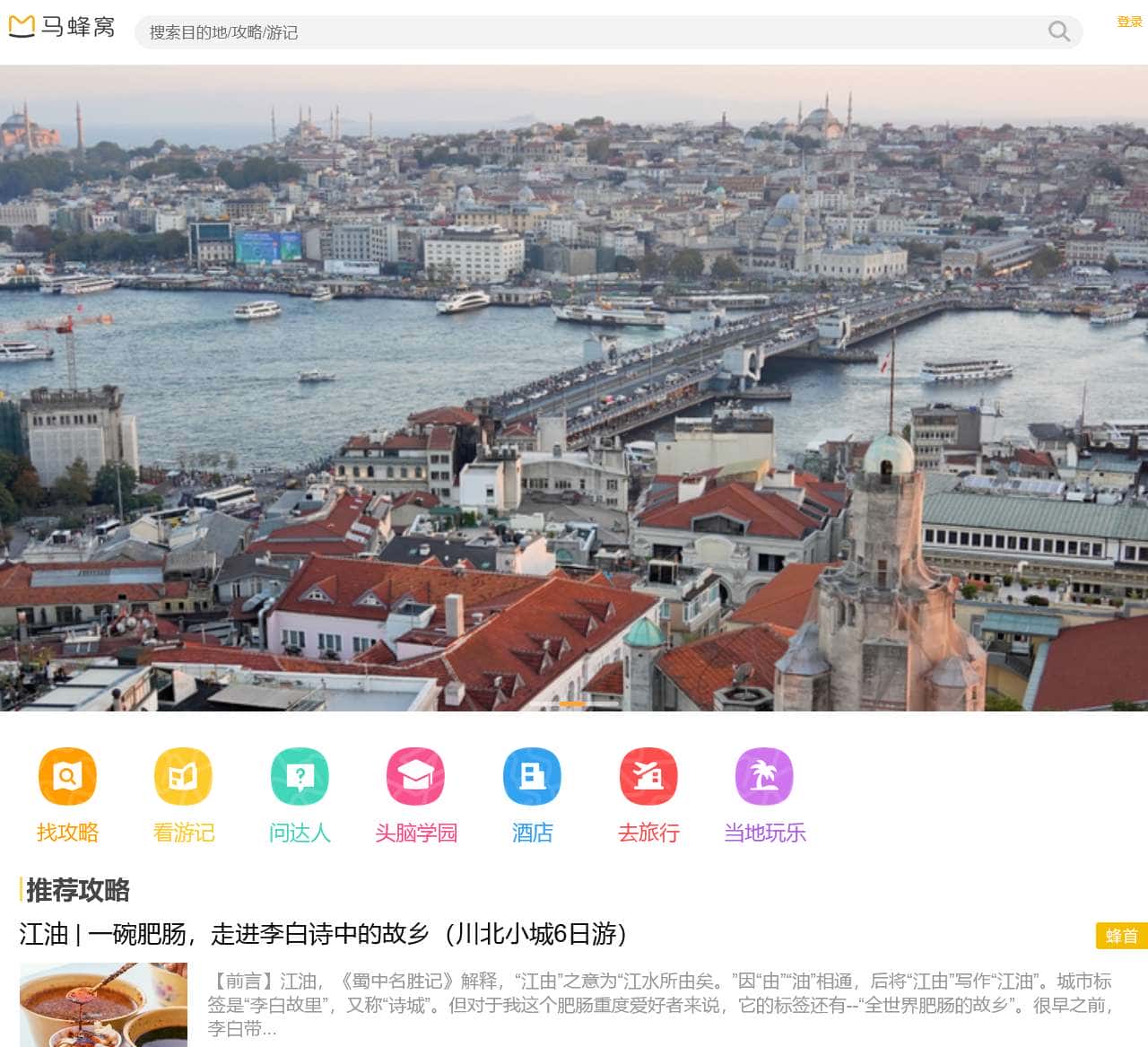1148x1047 pixels.
Task: Select the 找攻略 search-guide icon
Action: (x=67, y=777)
